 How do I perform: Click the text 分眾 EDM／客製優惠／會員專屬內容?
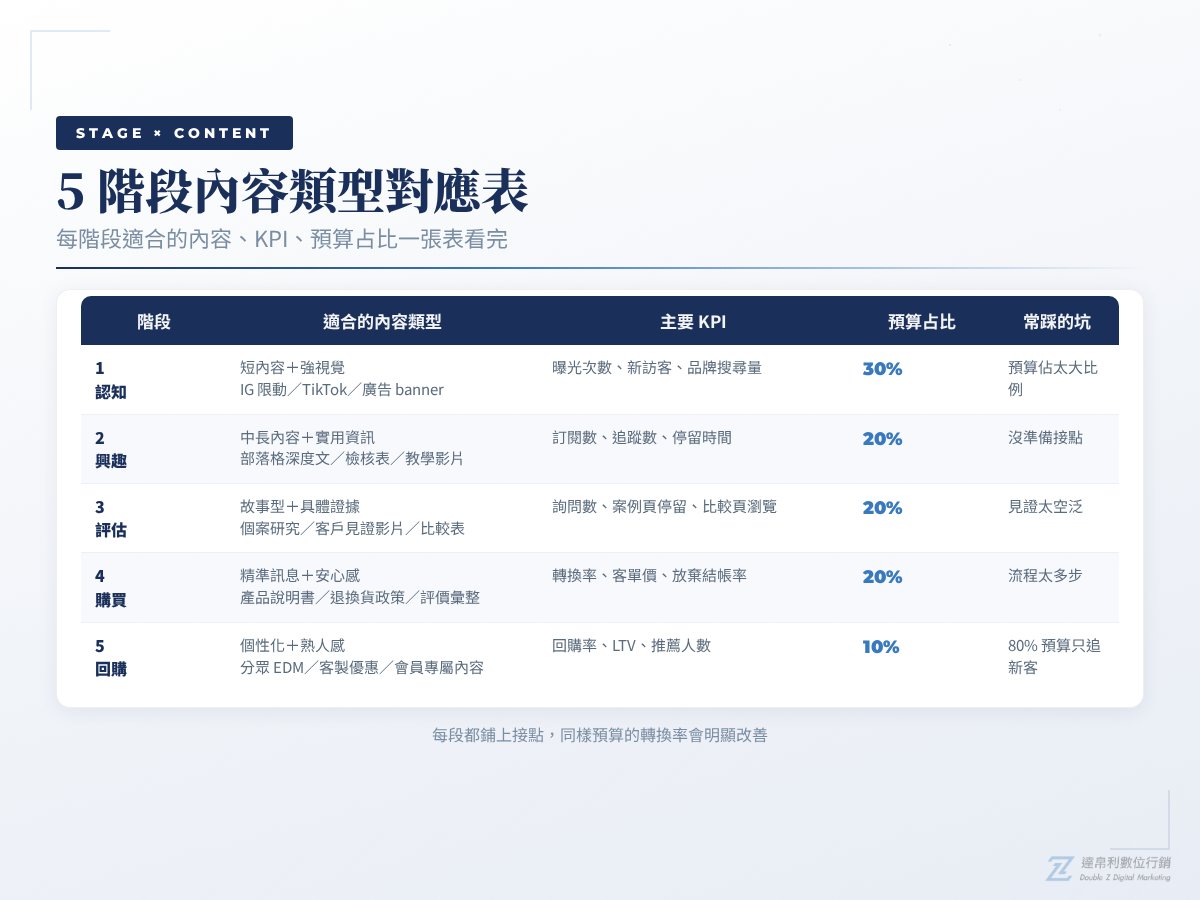(362, 668)
